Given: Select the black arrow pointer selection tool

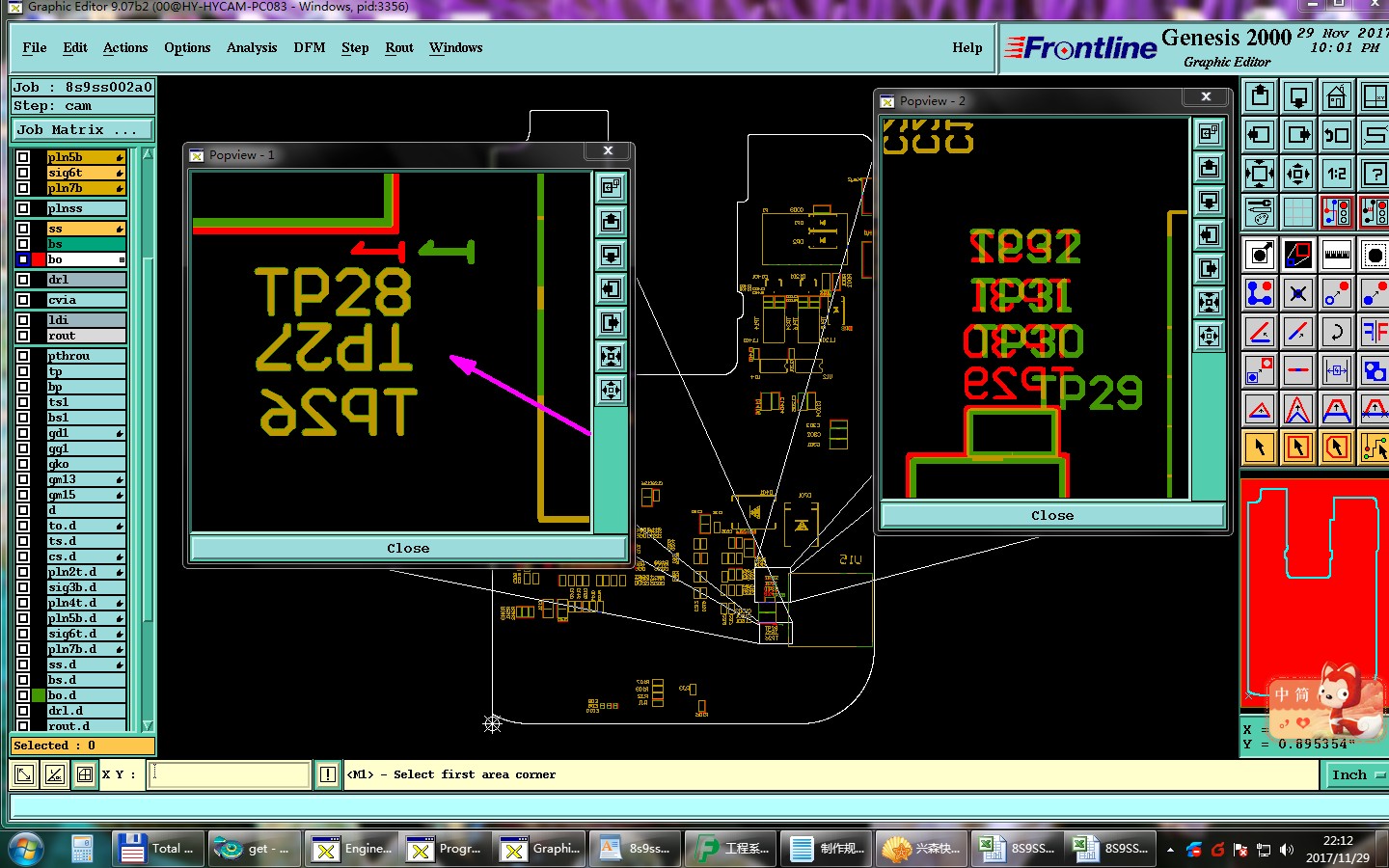Looking at the screenshot, I should point(1260,448).
